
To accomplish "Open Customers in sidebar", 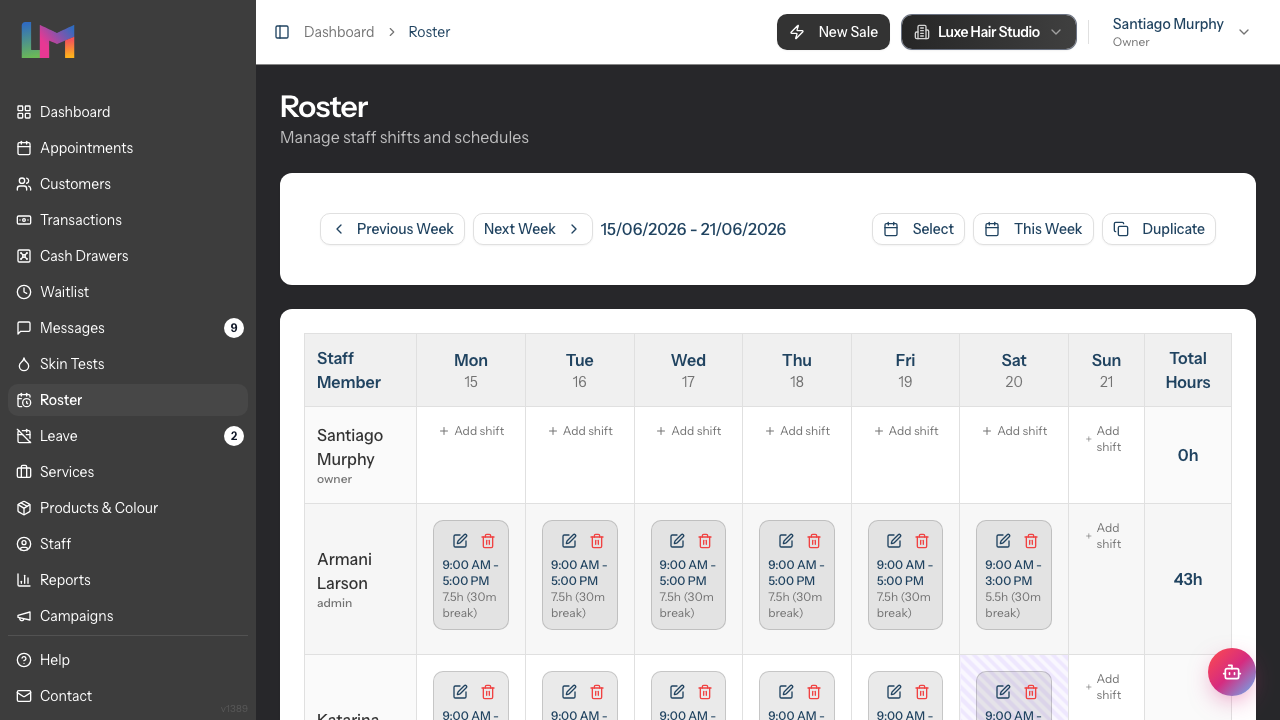I will click(128, 184).
